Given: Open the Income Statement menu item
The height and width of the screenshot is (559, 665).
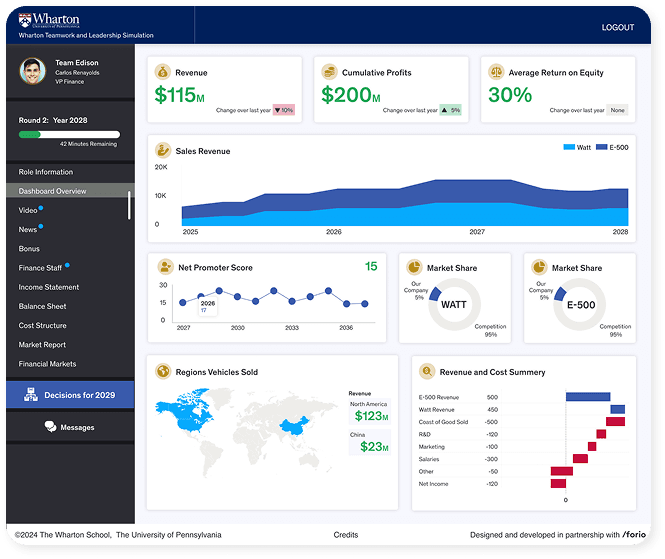Looking at the screenshot, I should click(49, 287).
